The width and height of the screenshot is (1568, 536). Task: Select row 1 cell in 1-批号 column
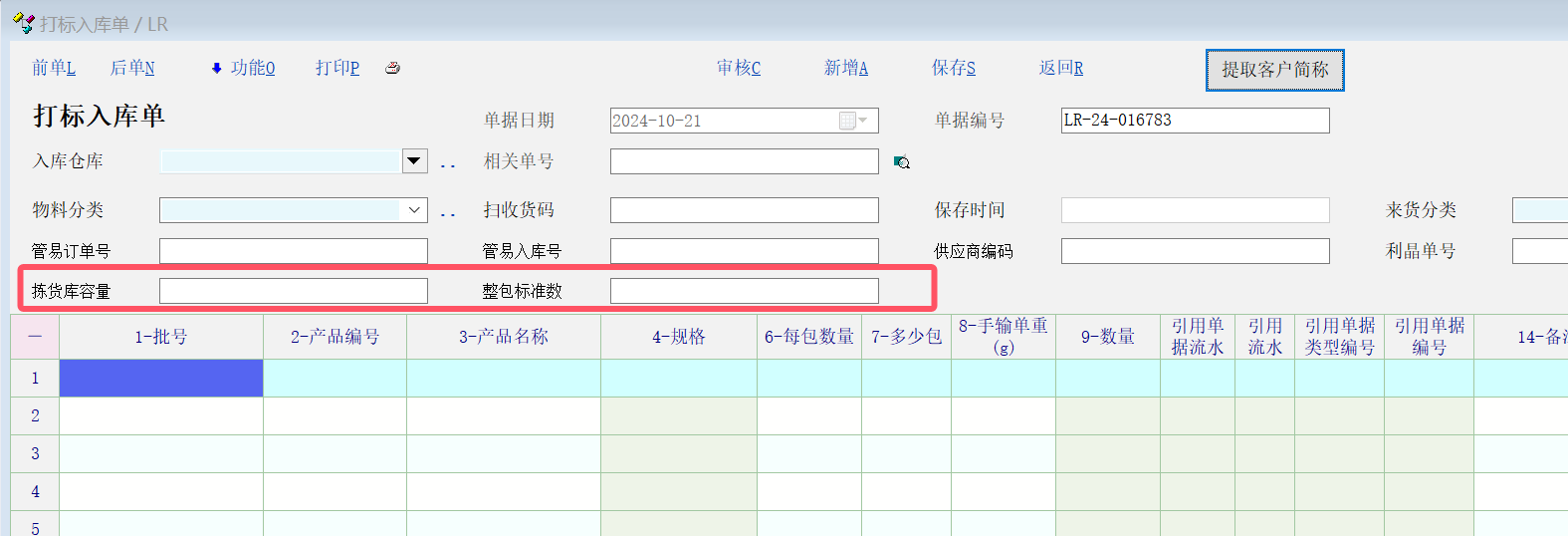[x=161, y=379]
